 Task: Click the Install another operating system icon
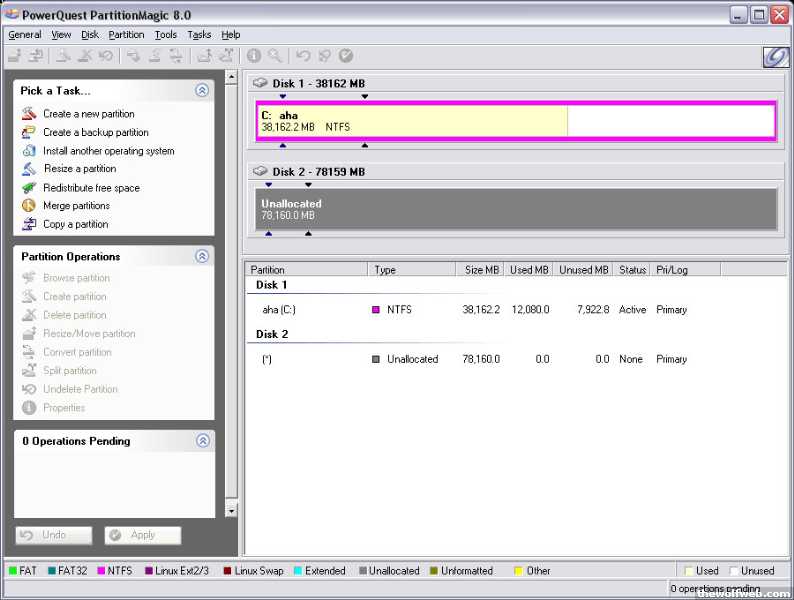pyautogui.click(x=29, y=151)
